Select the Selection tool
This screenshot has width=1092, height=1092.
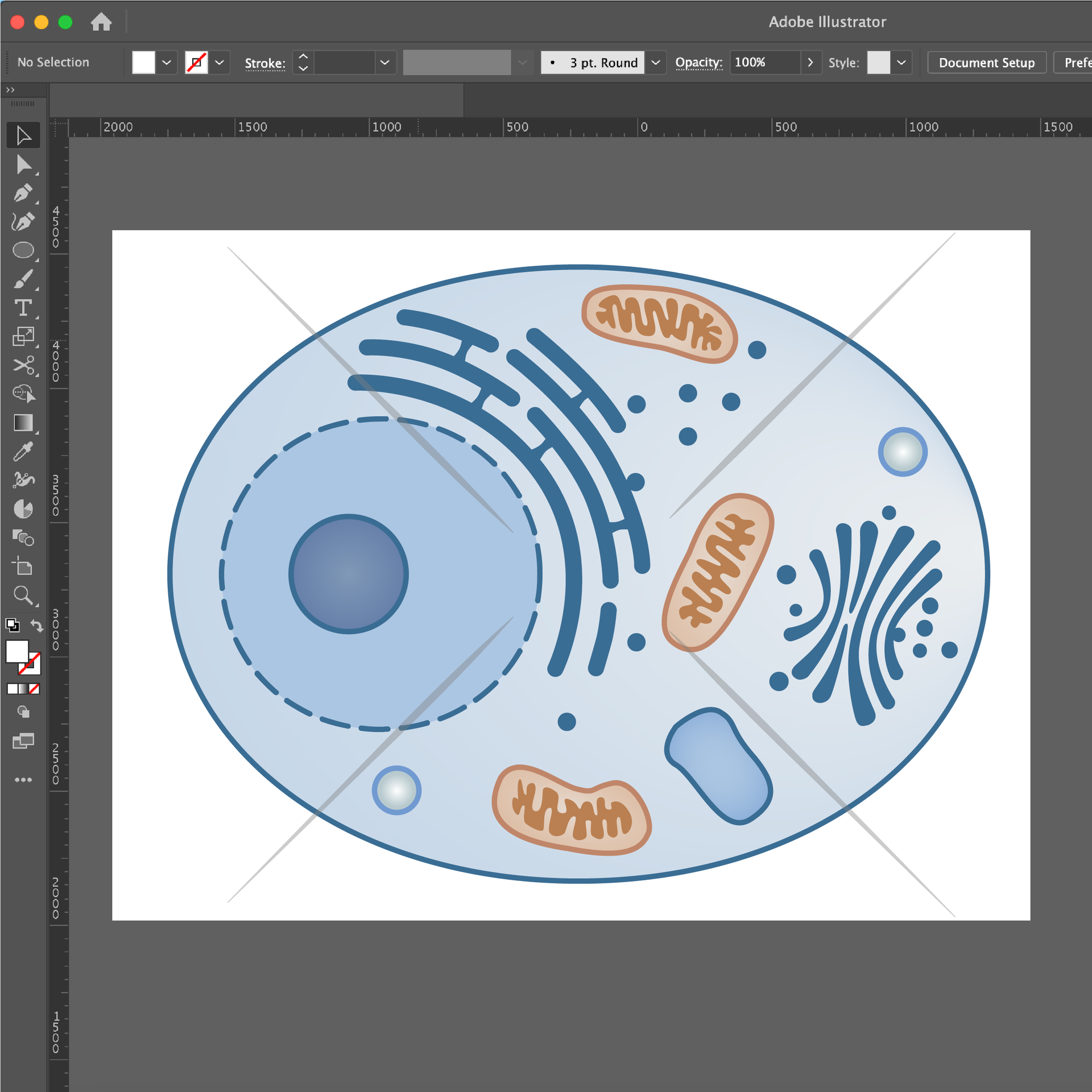pyautogui.click(x=23, y=135)
